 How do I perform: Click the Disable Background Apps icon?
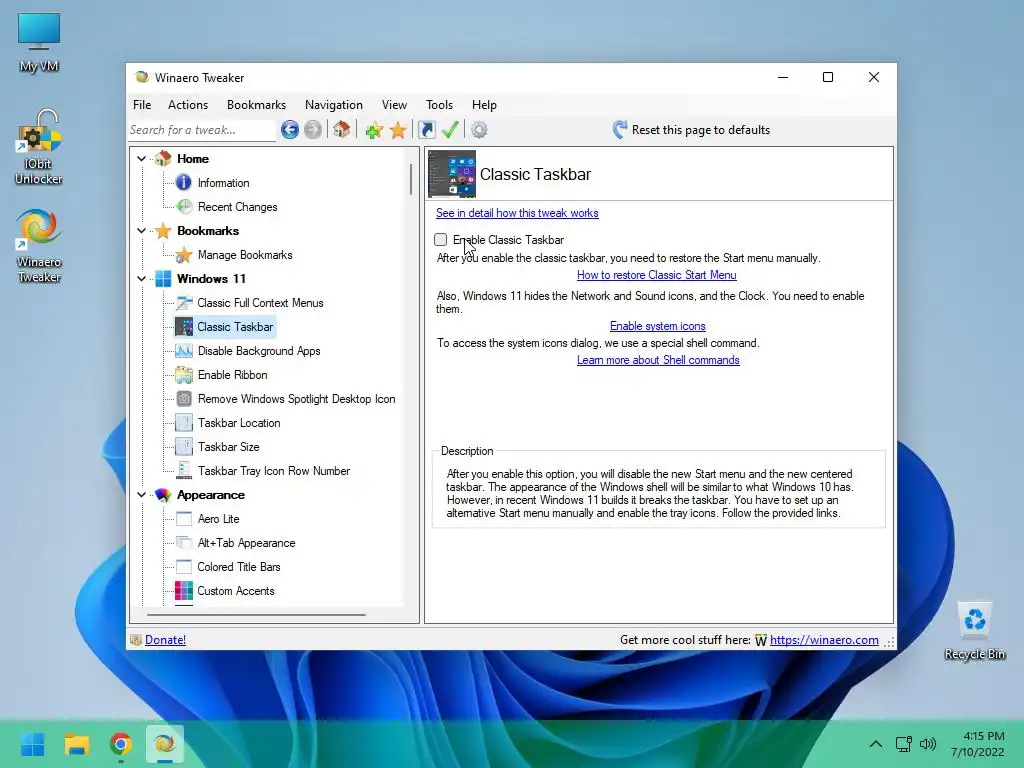click(x=184, y=351)
